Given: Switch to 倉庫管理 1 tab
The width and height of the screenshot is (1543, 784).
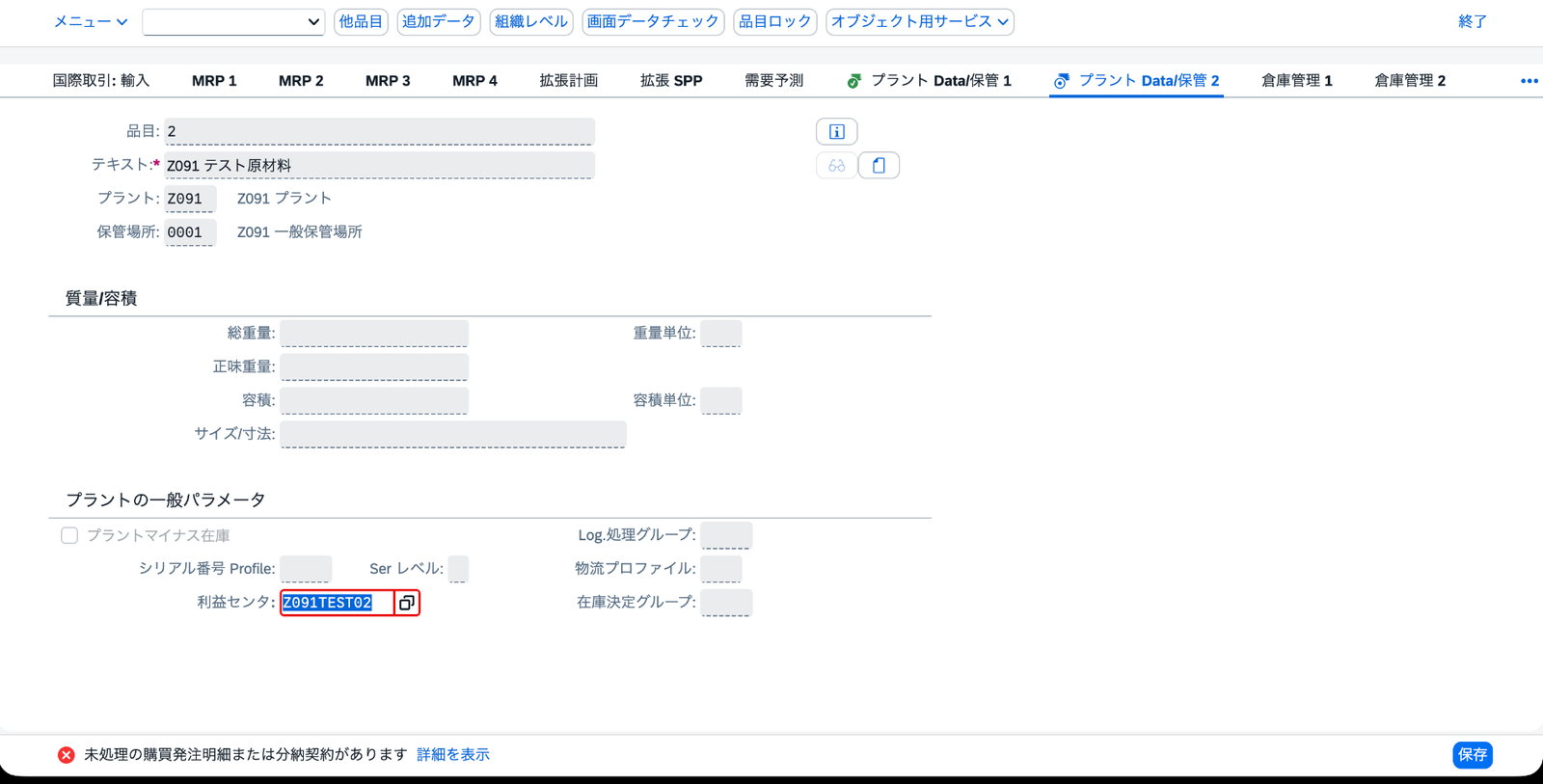Looking at the screenshot, I should click(1297, 81).
